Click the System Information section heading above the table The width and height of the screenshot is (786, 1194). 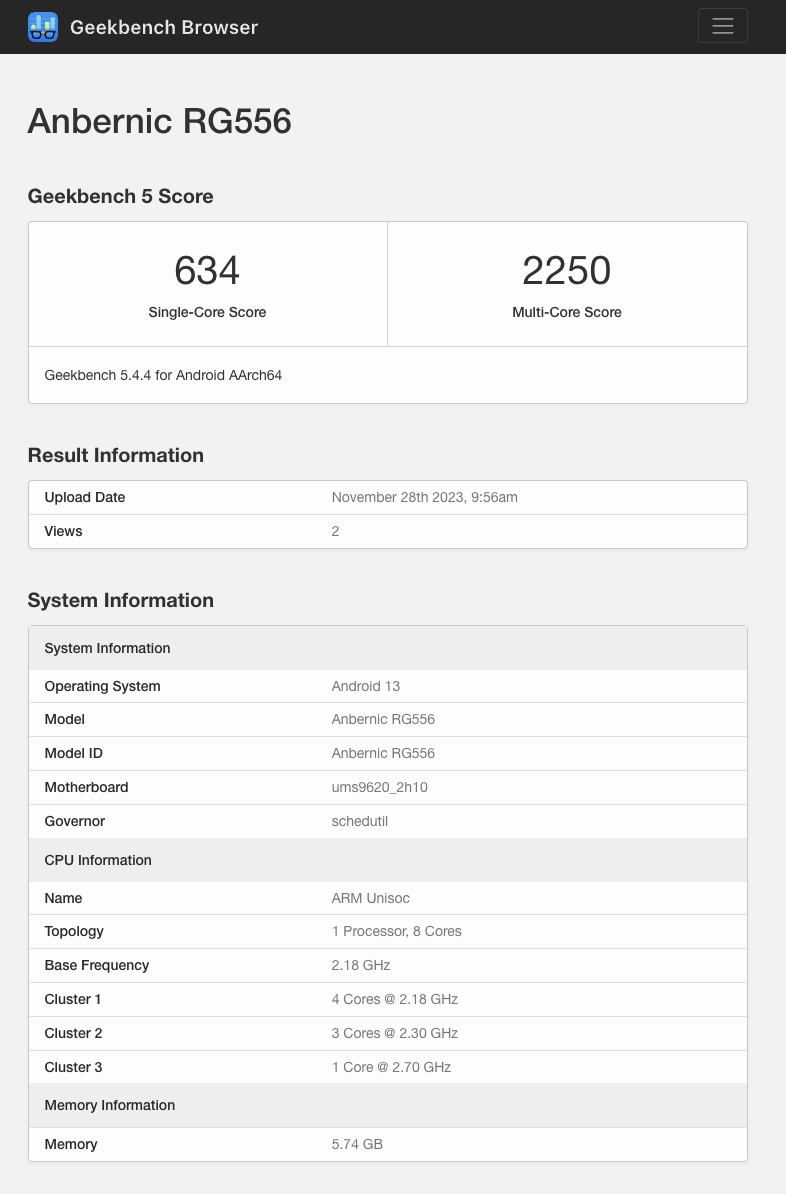pos(120,601)
